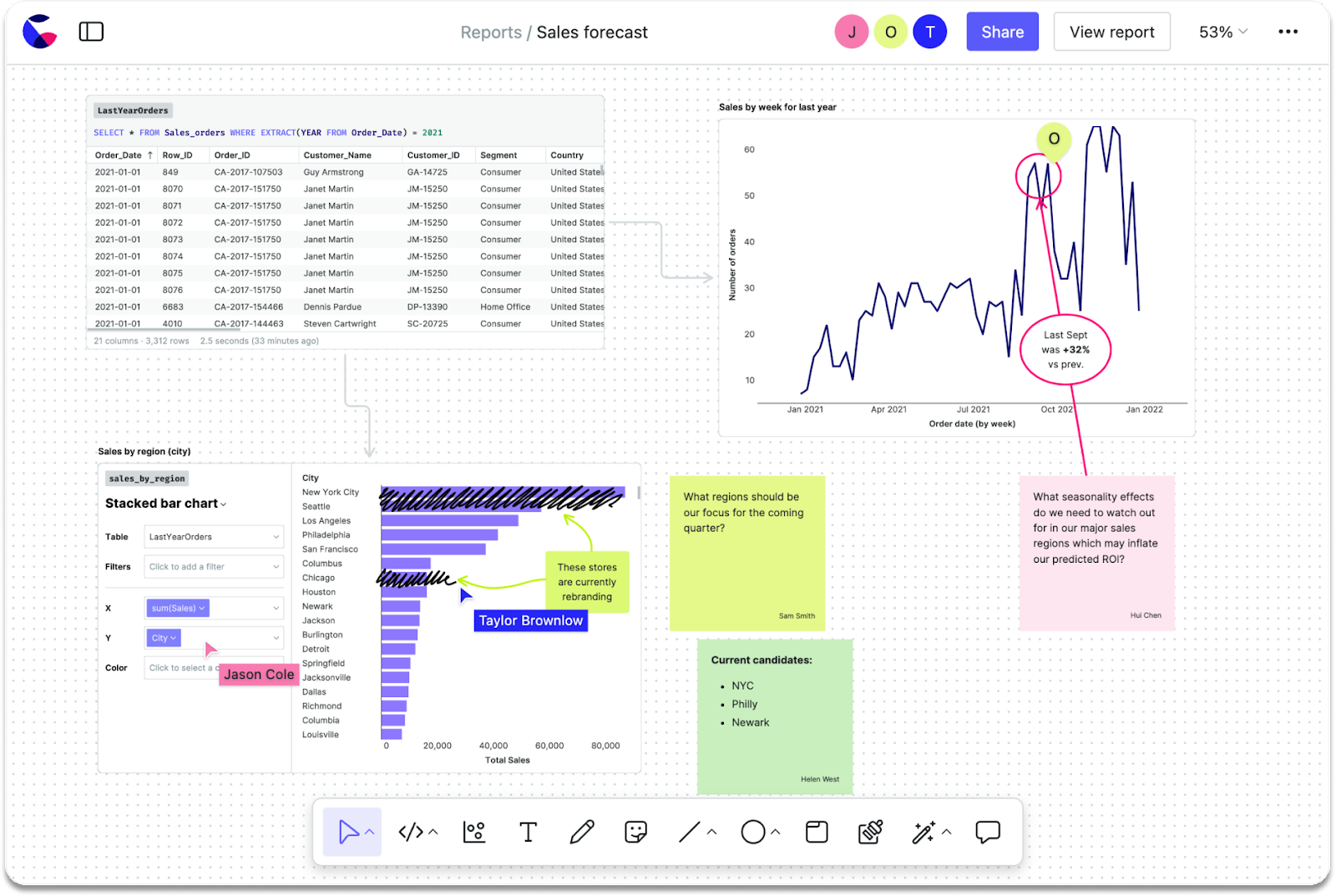Expand circle shape options chevron
The width and height of the screenshot is (1336, 896).
(x=776, y=832)
